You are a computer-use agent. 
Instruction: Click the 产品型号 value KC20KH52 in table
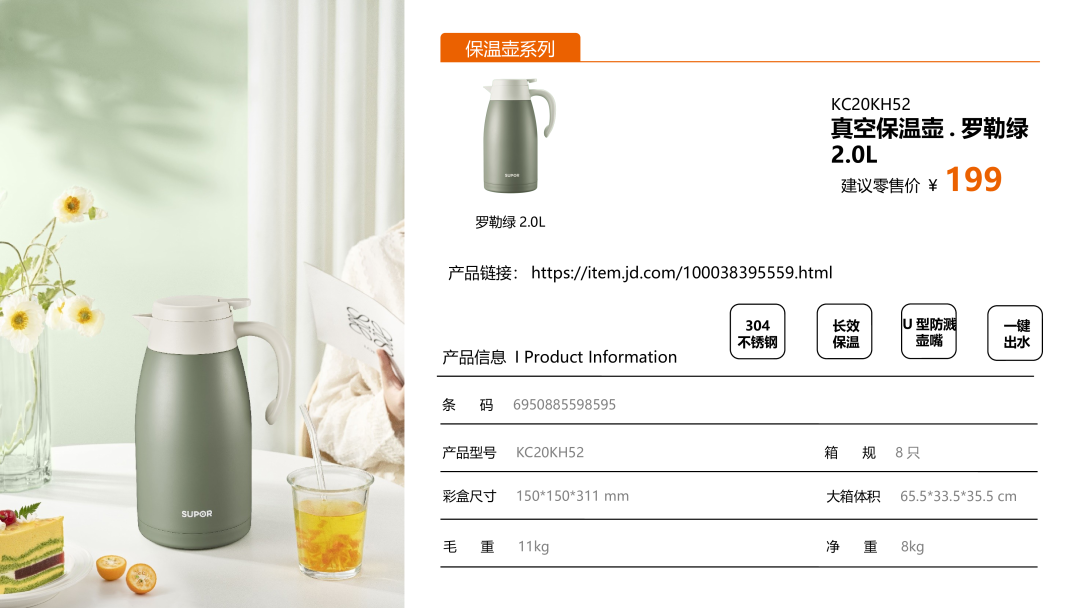(x=550, y=452)
